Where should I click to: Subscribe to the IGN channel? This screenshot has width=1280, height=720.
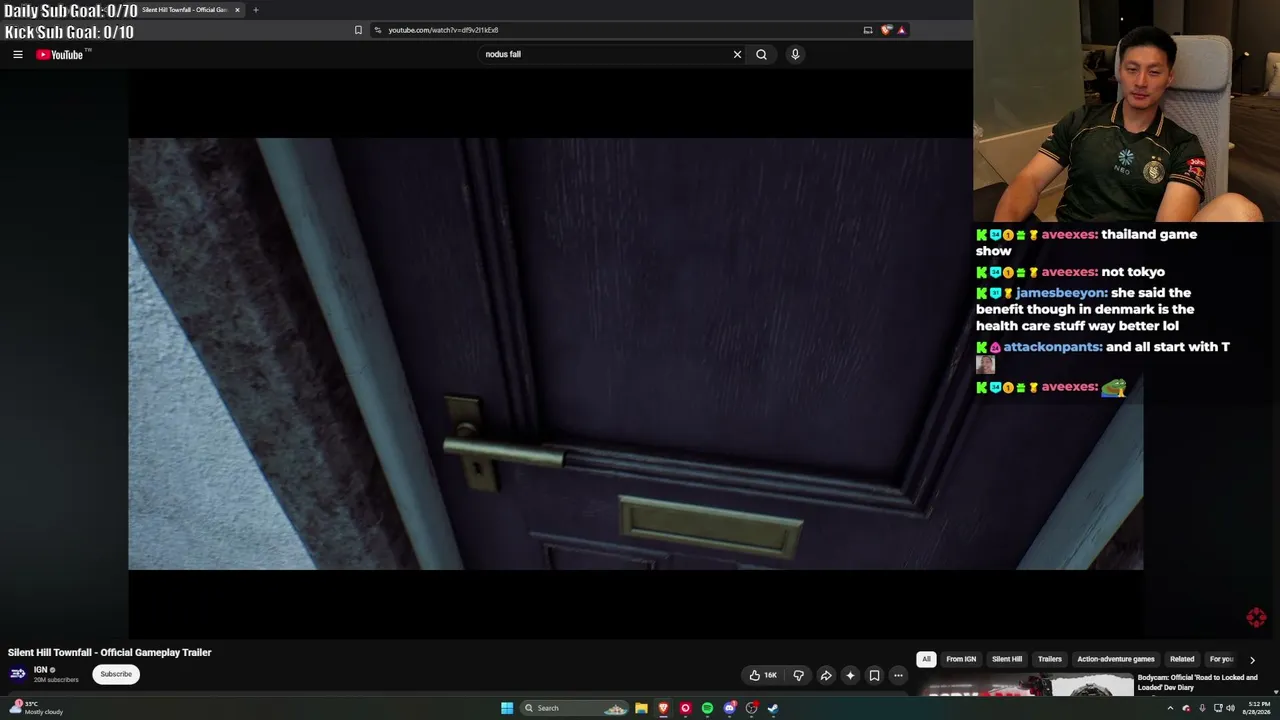(116, 674)
